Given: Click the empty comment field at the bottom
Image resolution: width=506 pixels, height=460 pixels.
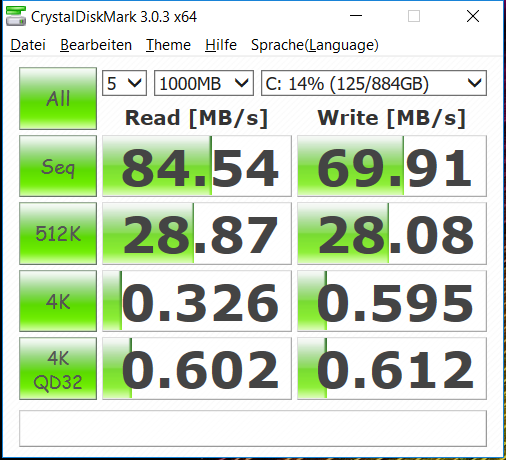Looking at the screenshot, I should tap(253, 429).
